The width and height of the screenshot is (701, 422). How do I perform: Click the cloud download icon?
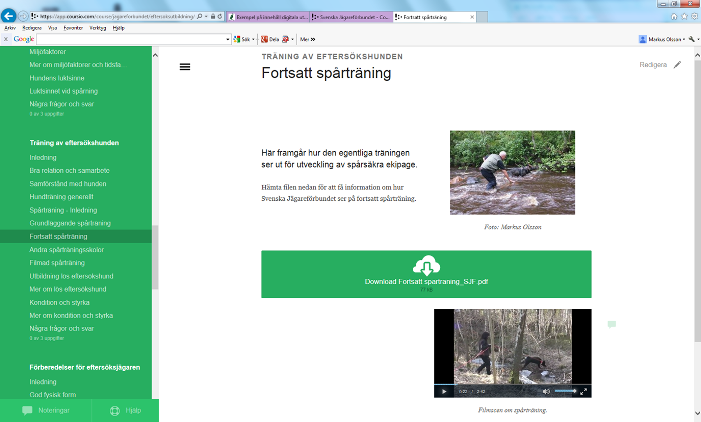(x=426, y=265)
